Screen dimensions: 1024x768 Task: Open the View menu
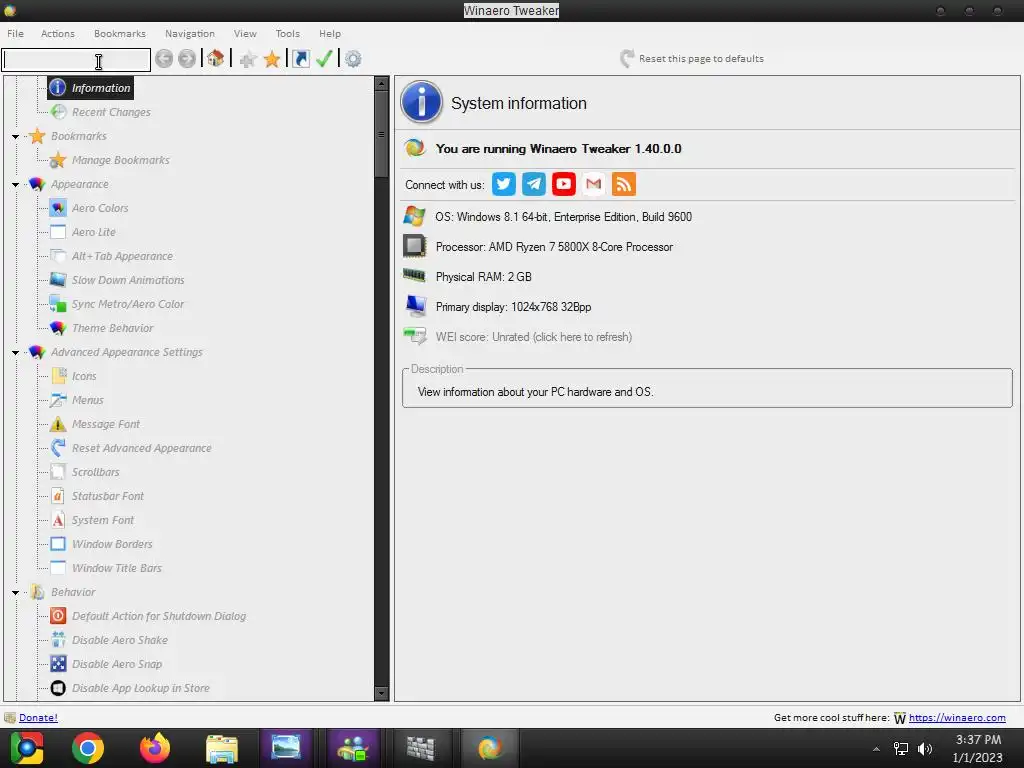(x=245, y=33)
